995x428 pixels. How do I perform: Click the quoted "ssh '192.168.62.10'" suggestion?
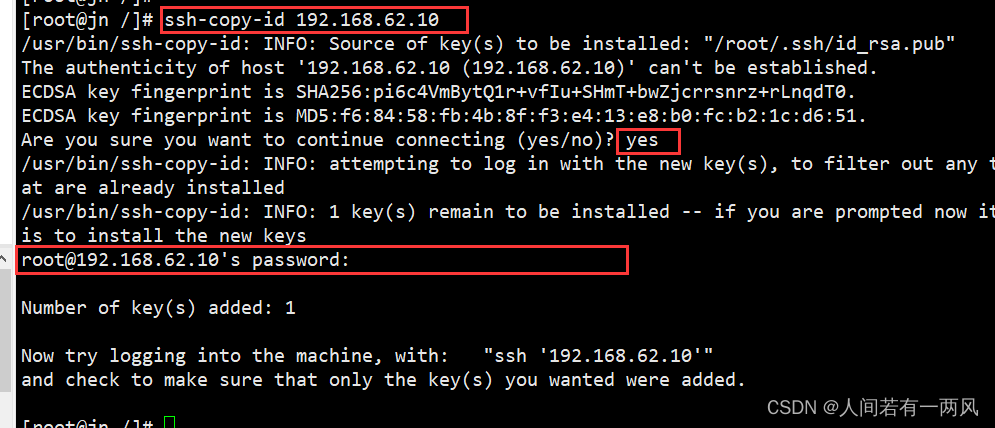[598, 356]
